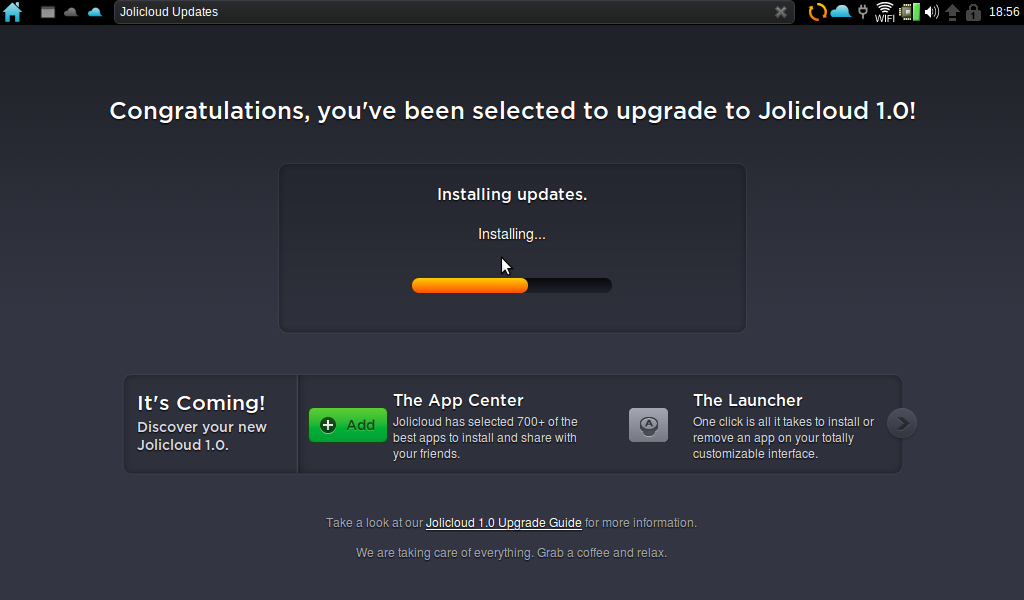Click the 'It's Coming!' heading
The image size is (1024, 600).
[x=201, y=403]
